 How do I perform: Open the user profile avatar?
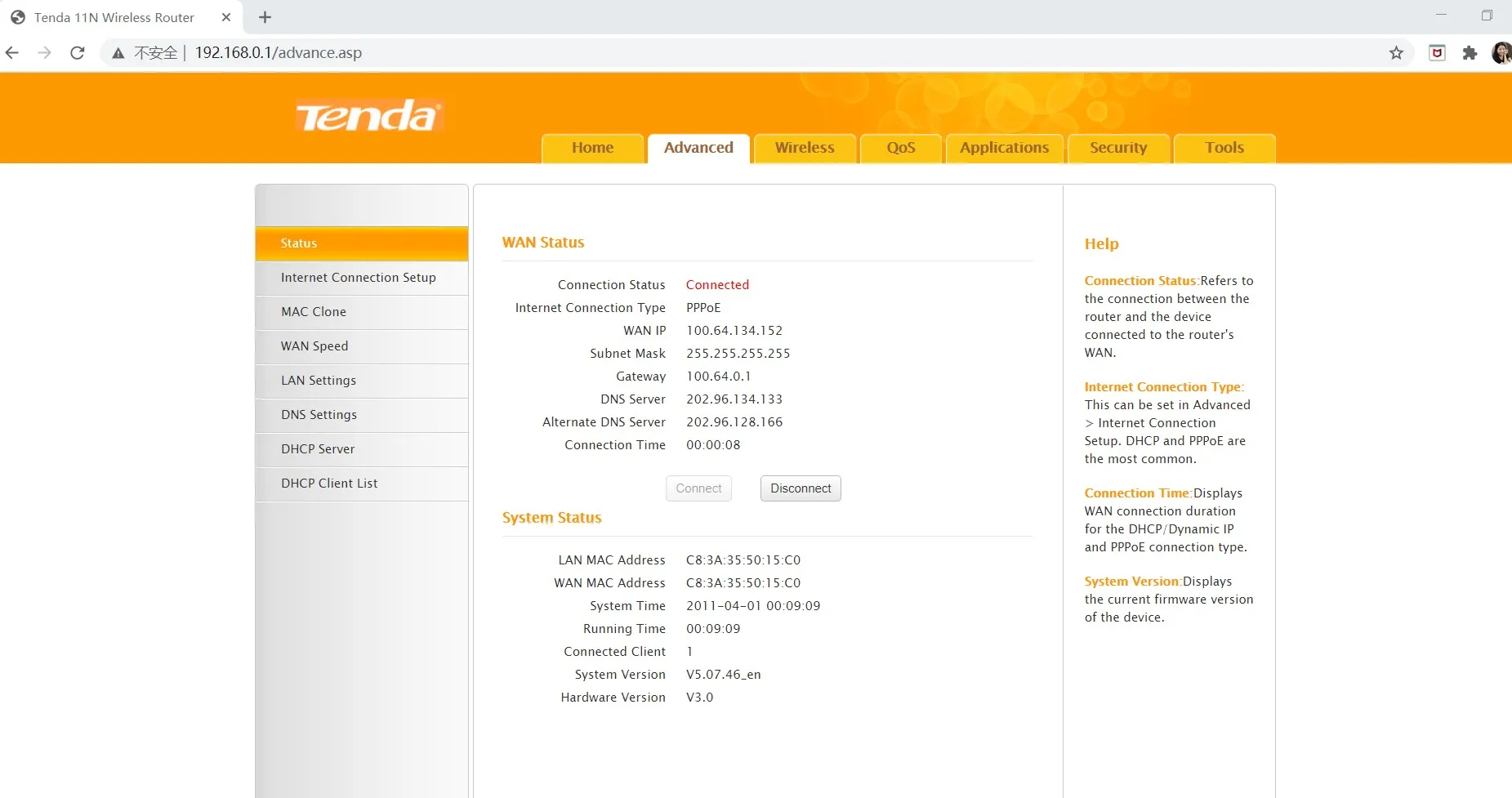click(1501, 53)
